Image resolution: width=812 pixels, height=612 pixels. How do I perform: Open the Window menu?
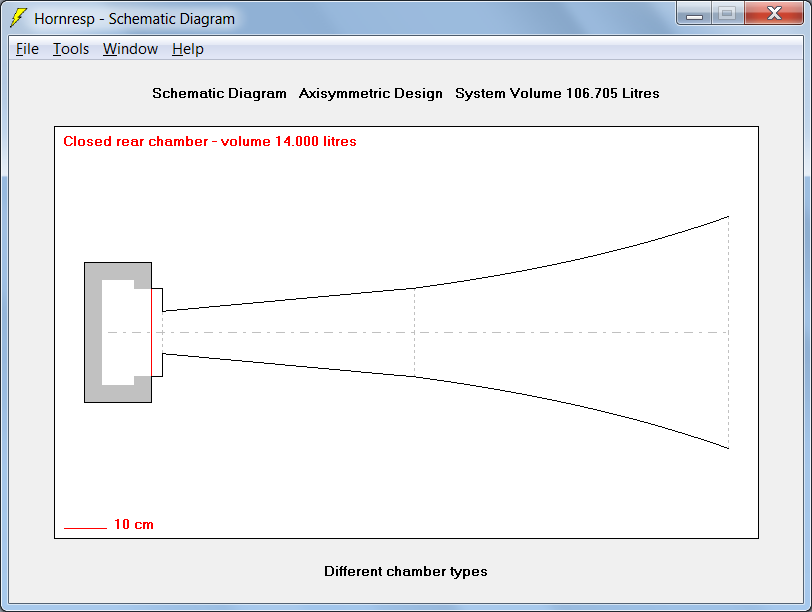tap(130, 49)
